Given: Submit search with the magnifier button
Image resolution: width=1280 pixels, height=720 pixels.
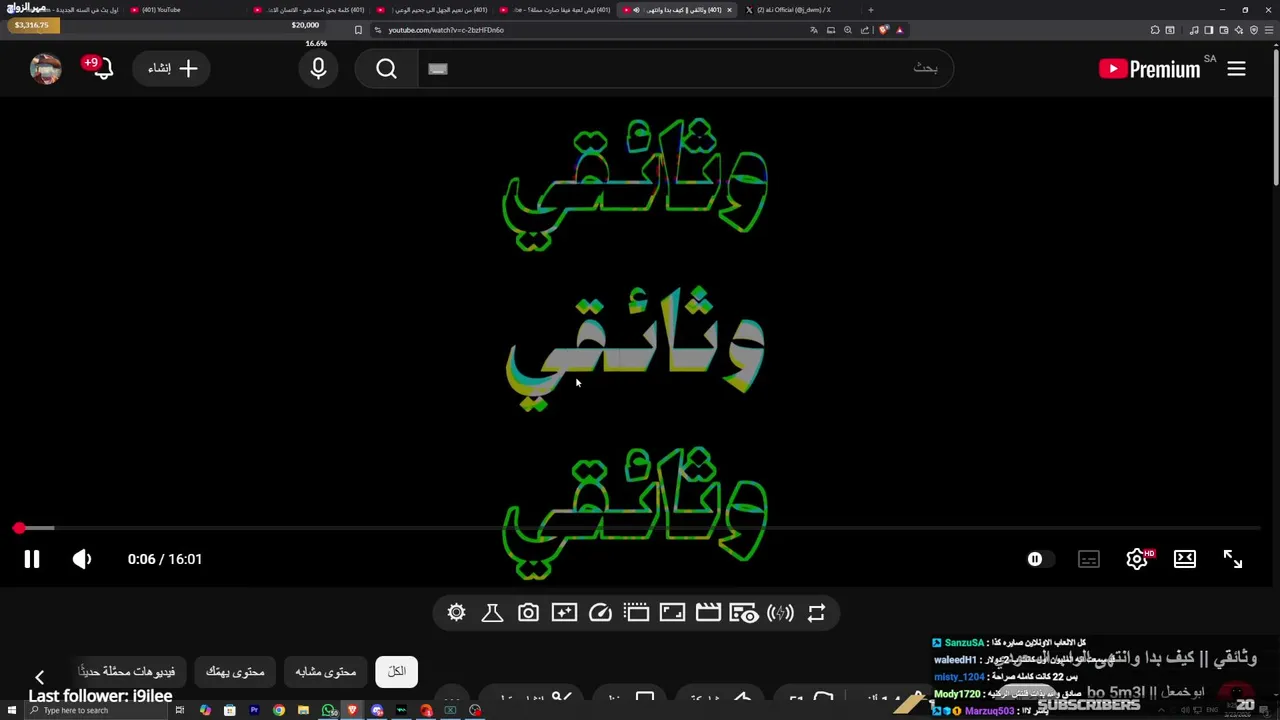Looking at the screenshot, I should (x=387, y=69).
